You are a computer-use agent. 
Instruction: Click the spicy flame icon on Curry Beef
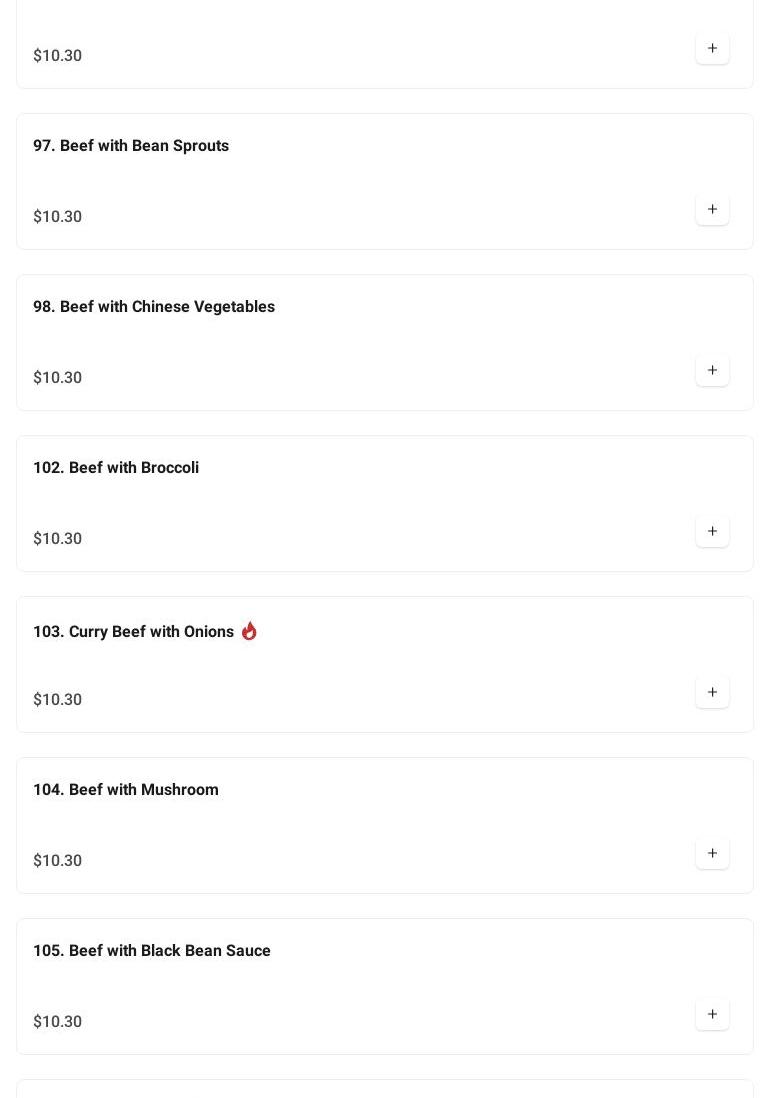249,631
